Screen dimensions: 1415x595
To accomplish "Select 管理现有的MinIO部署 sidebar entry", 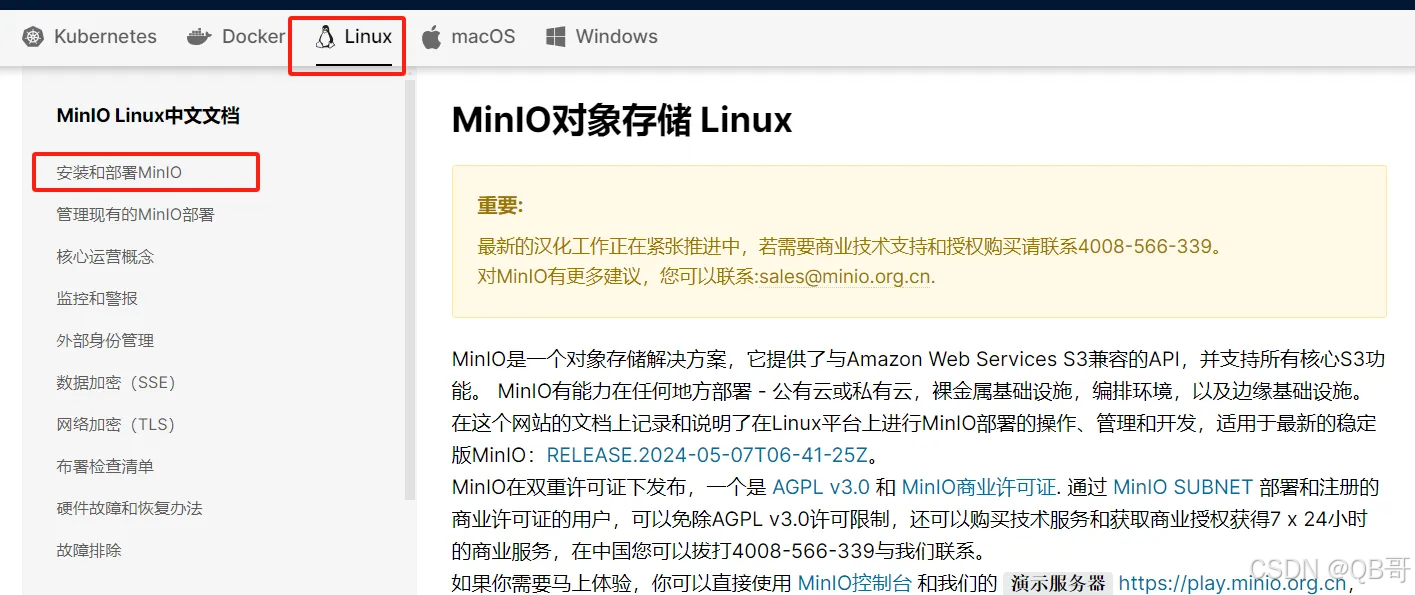I will [x=135, y=215].
